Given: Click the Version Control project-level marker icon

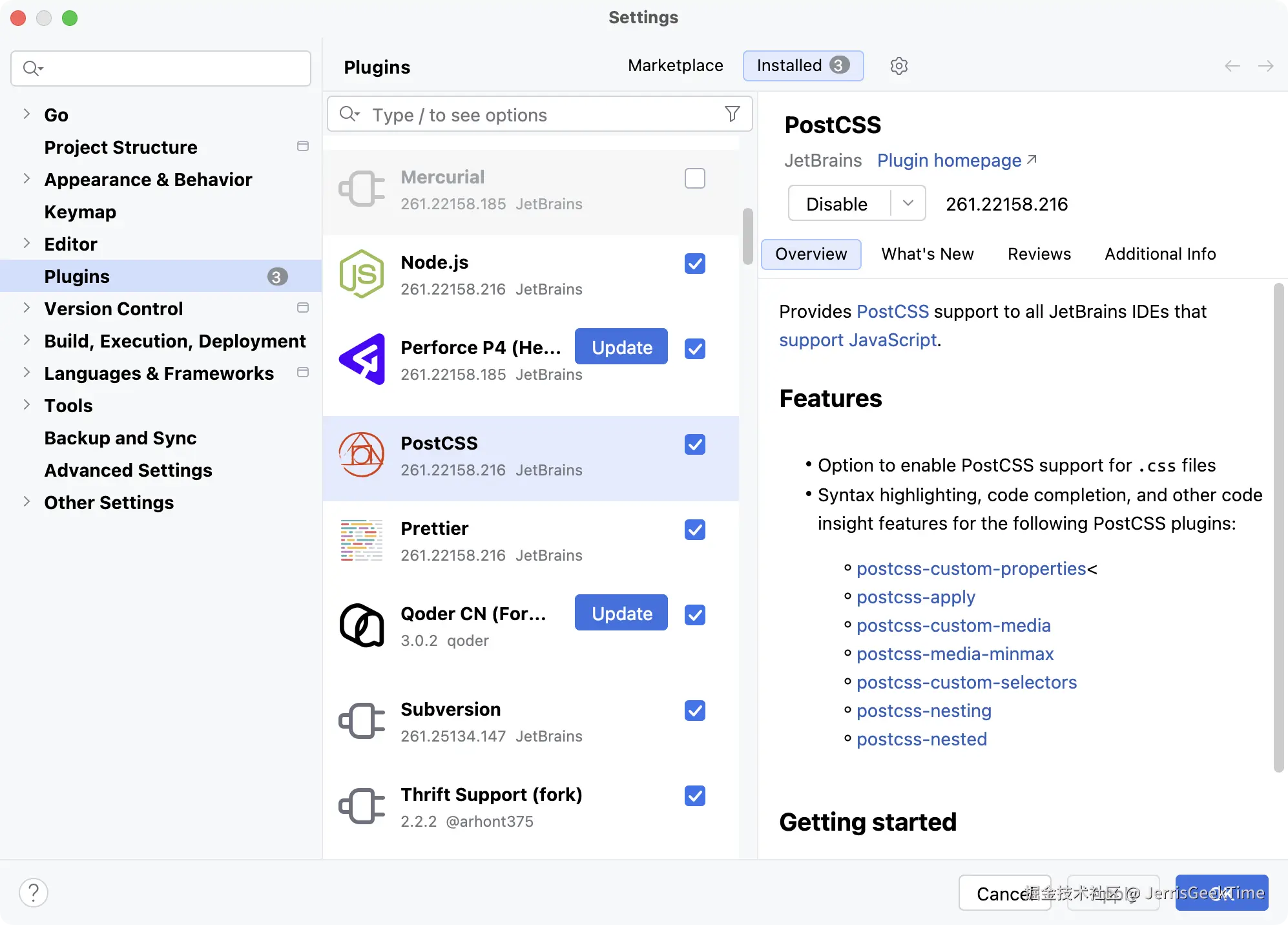Looking at the screenshot, I should 303,307.
